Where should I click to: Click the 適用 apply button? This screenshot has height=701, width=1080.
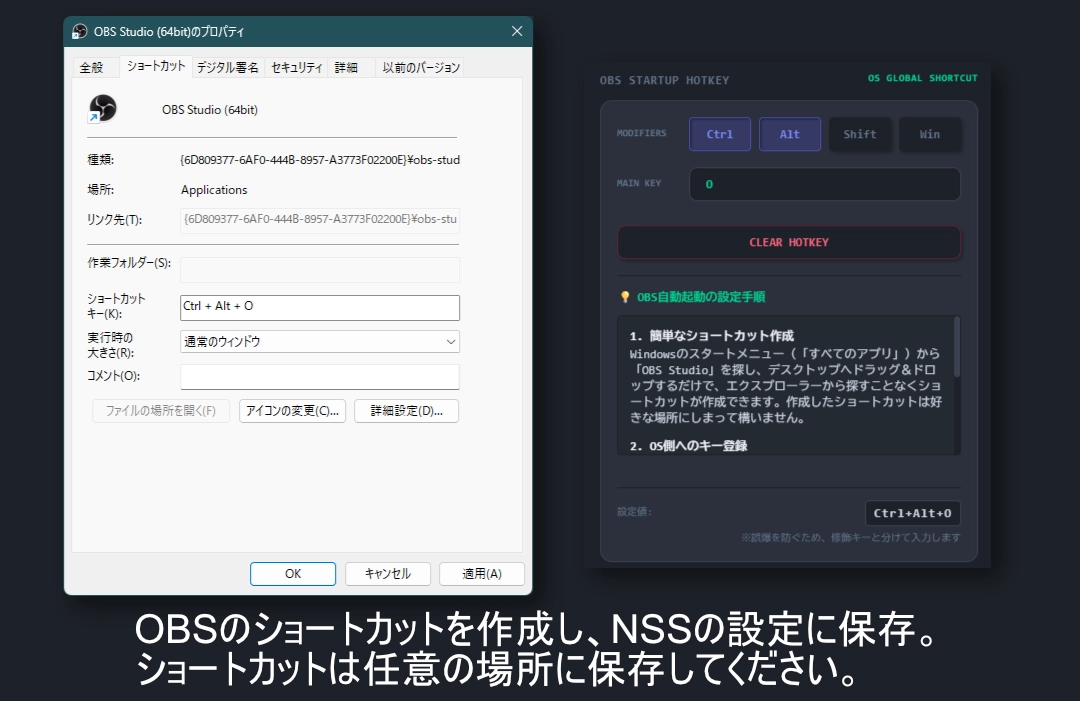pos(482,574)
